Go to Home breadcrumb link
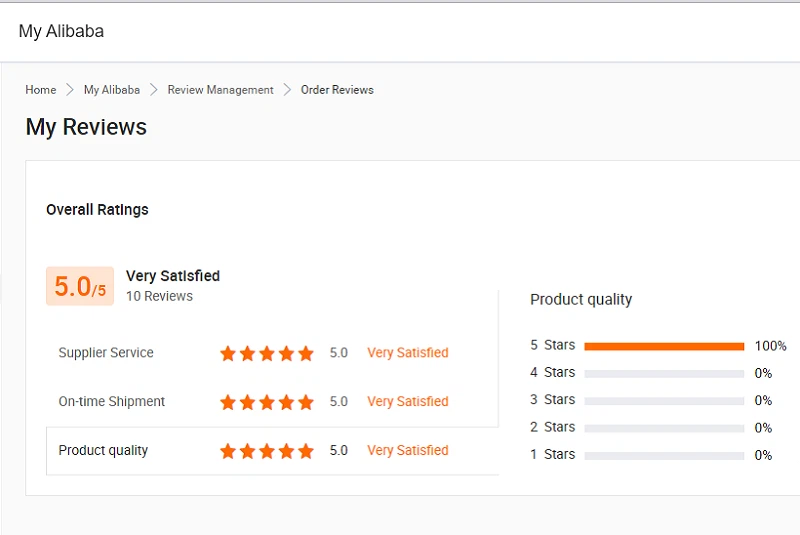Screen dimensions: 800x535 pyautogui.click(x=41, y=90)
